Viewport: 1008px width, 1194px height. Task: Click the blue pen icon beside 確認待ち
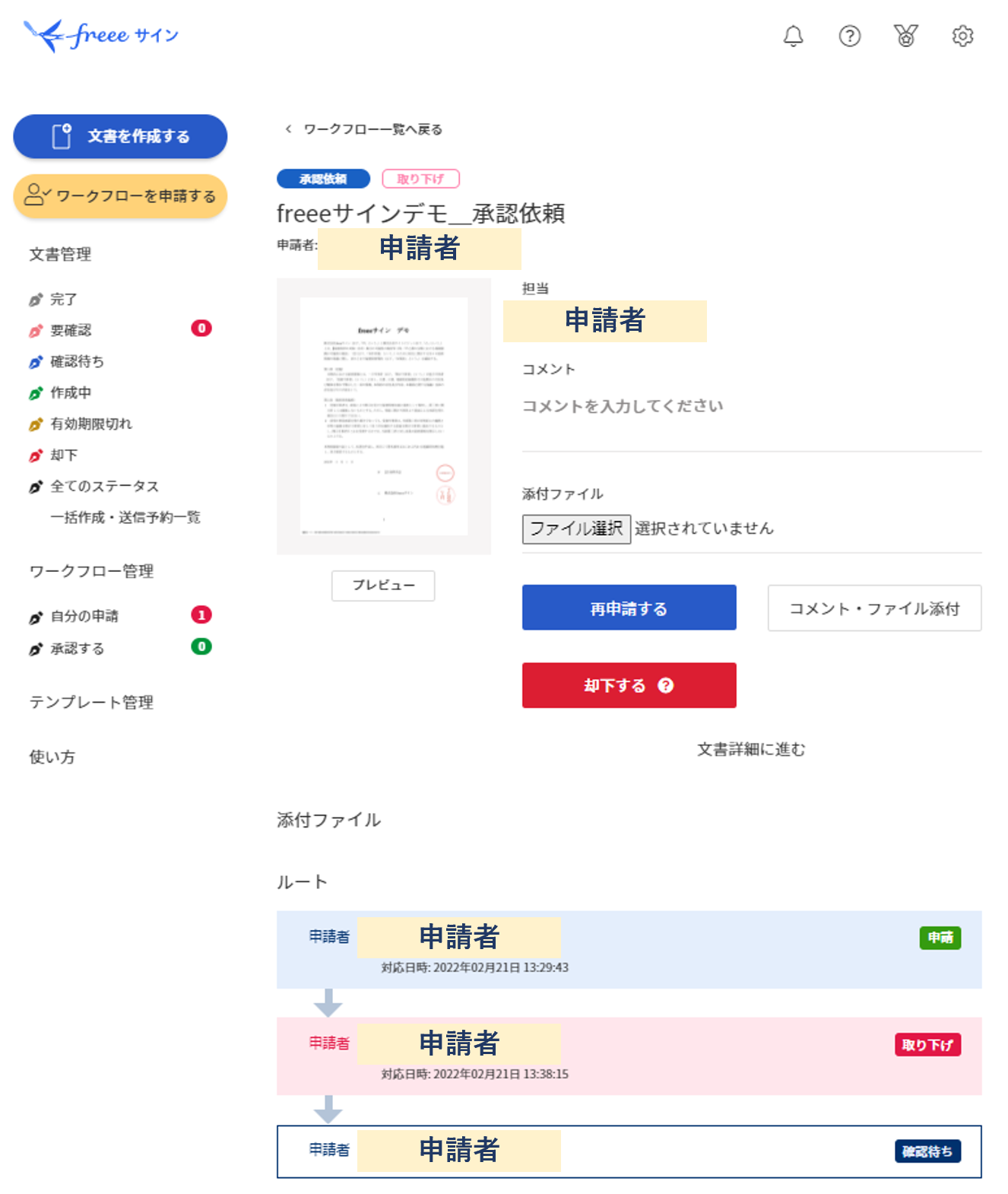36,362
